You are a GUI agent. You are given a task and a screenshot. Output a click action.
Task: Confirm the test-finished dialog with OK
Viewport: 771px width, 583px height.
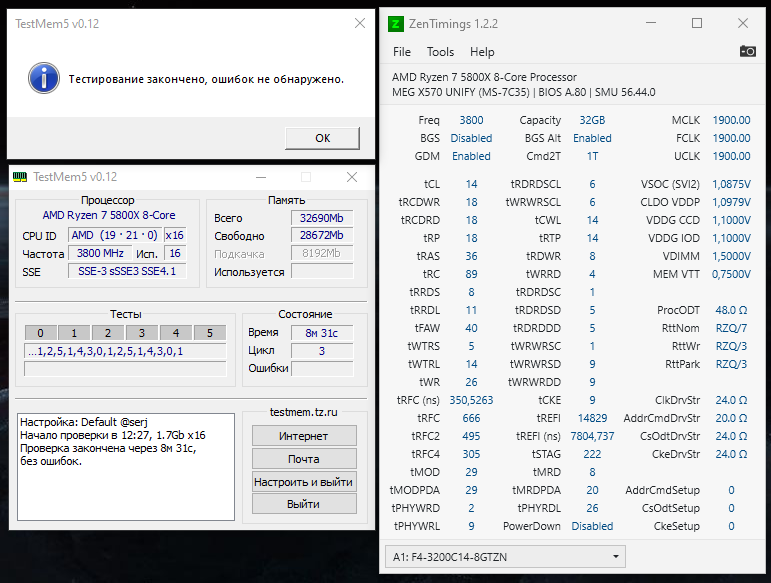point(323,138)
